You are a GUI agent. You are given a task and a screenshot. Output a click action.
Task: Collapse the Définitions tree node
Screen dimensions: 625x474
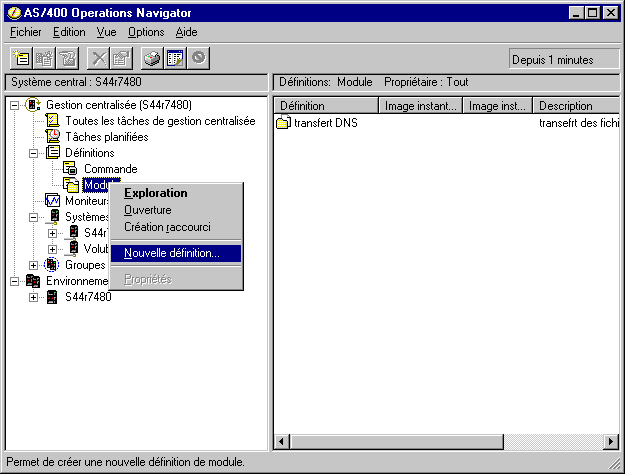pyautogui.click(x=33, y=153)
